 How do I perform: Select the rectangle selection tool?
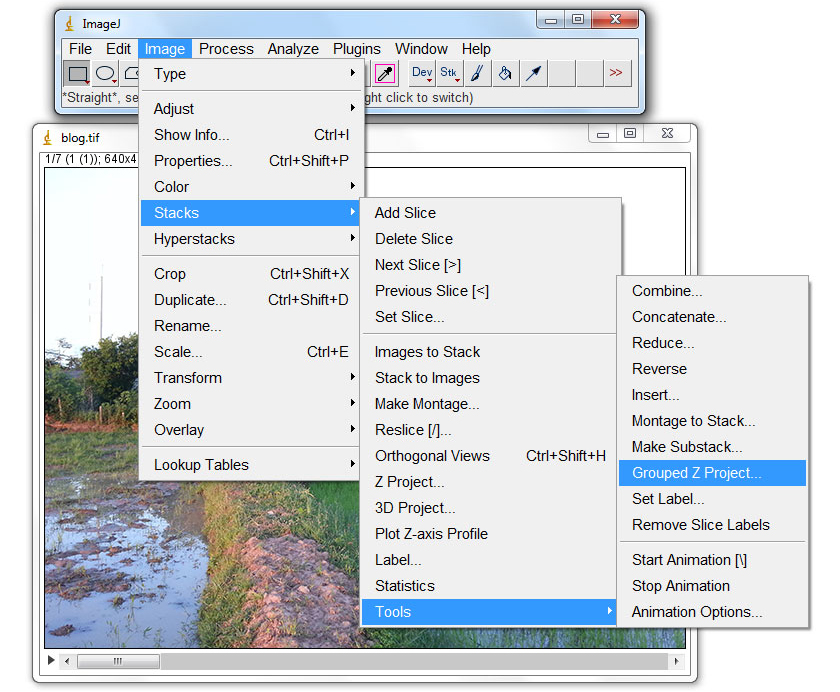click(77, 73)
